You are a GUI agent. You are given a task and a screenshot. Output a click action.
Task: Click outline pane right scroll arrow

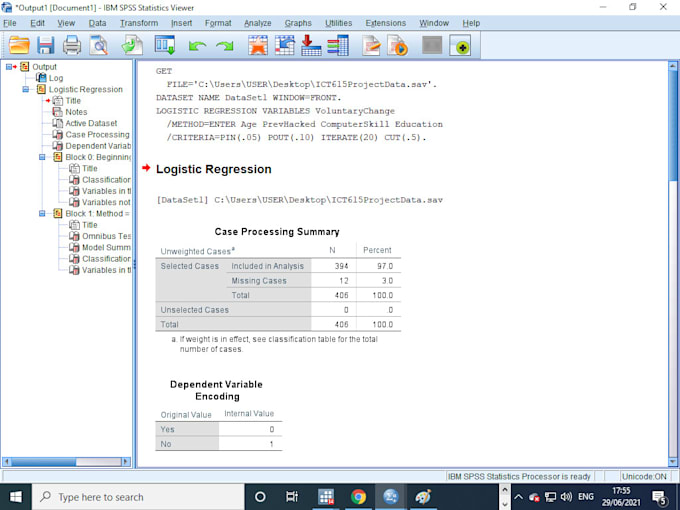pyautogui.click(x=126, y=461)
